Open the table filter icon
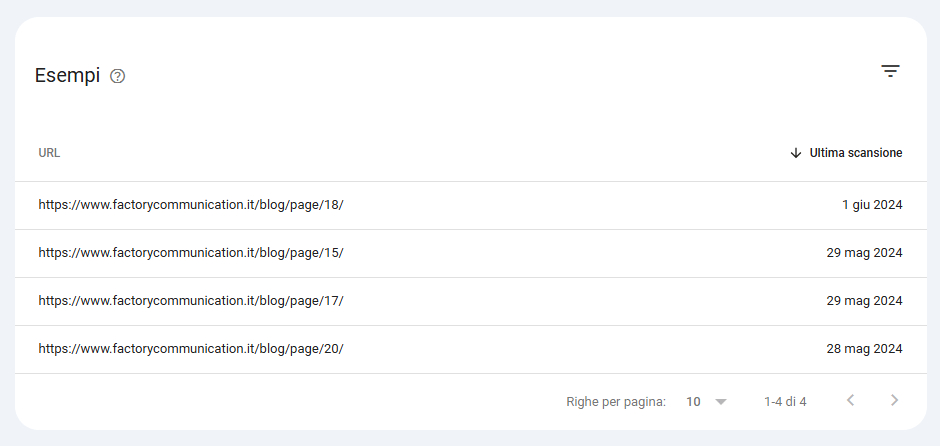The image size is (940, 446). 890,71
